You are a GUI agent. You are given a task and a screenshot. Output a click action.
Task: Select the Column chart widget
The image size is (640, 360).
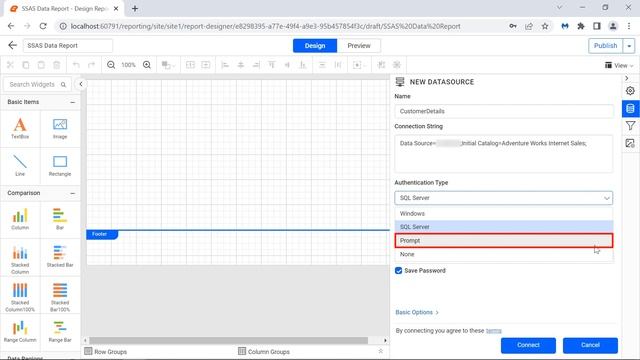[x=20, y=219]
